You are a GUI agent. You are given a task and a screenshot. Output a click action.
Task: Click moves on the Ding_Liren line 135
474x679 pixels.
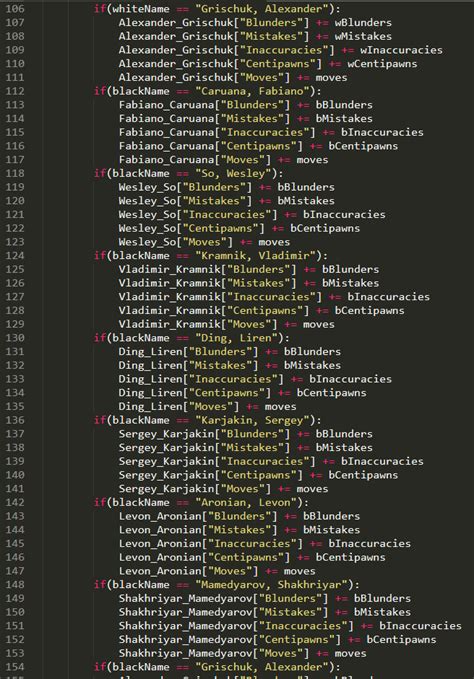pyautogui.click(x=281, y=407)
